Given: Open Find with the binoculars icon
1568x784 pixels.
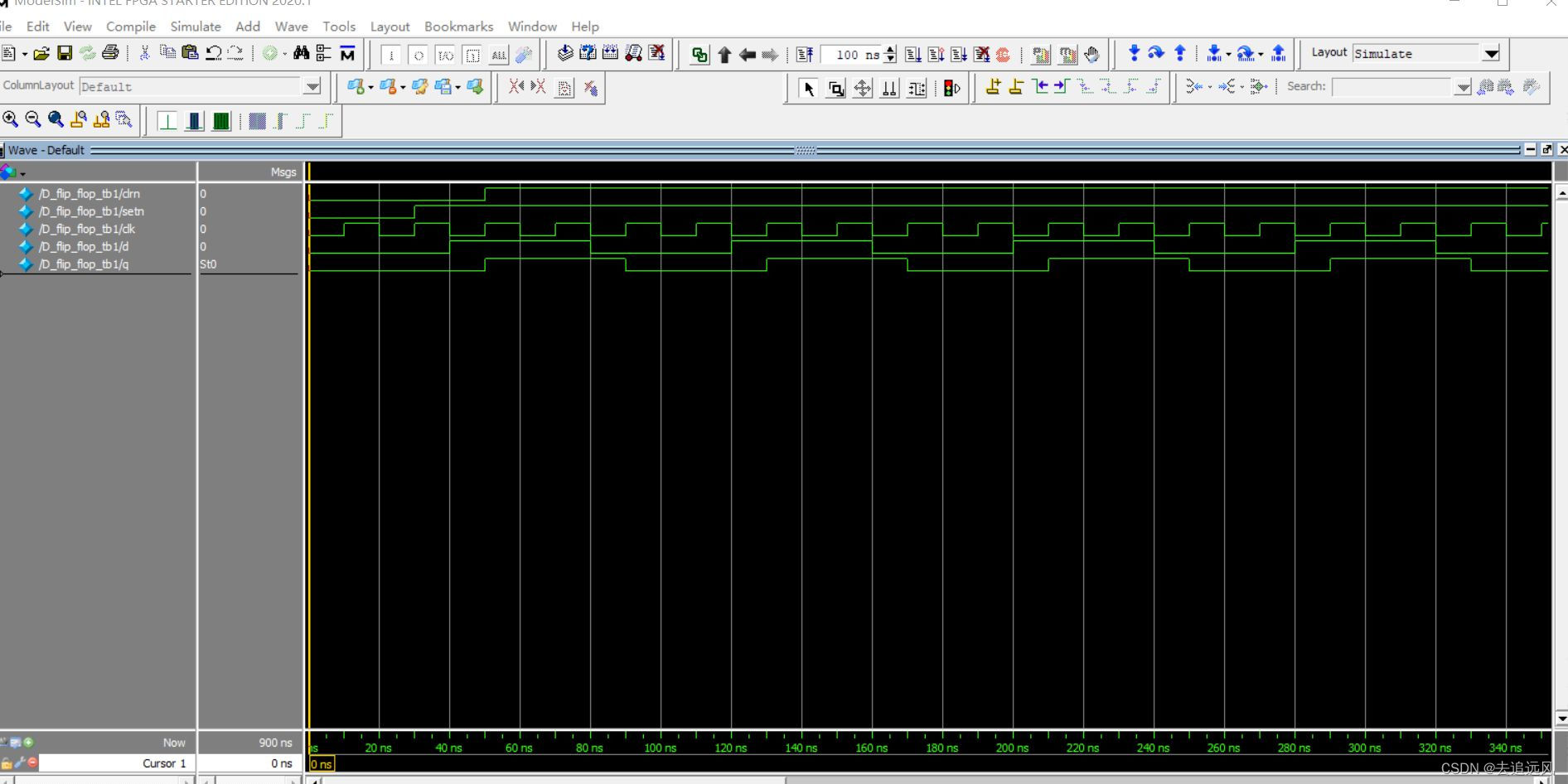Looking at the screenshot, I should pyautogui.click(x=301, y=54).
